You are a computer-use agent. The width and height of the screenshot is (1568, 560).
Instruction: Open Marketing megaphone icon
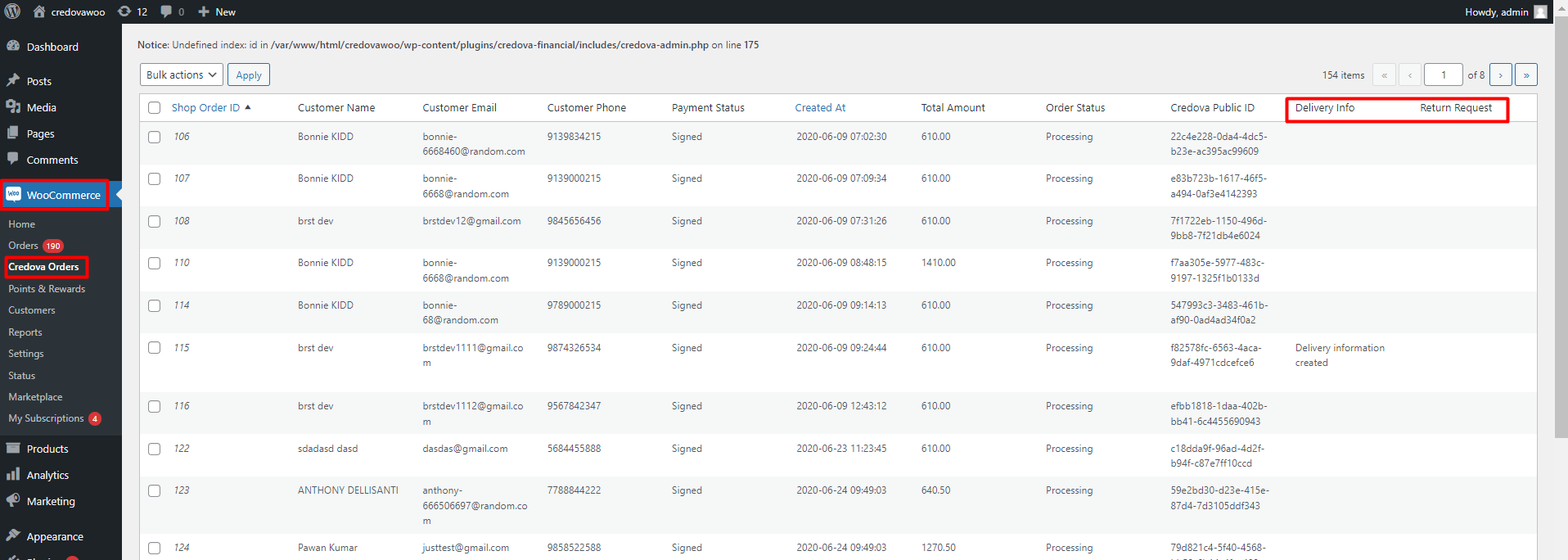13,500
